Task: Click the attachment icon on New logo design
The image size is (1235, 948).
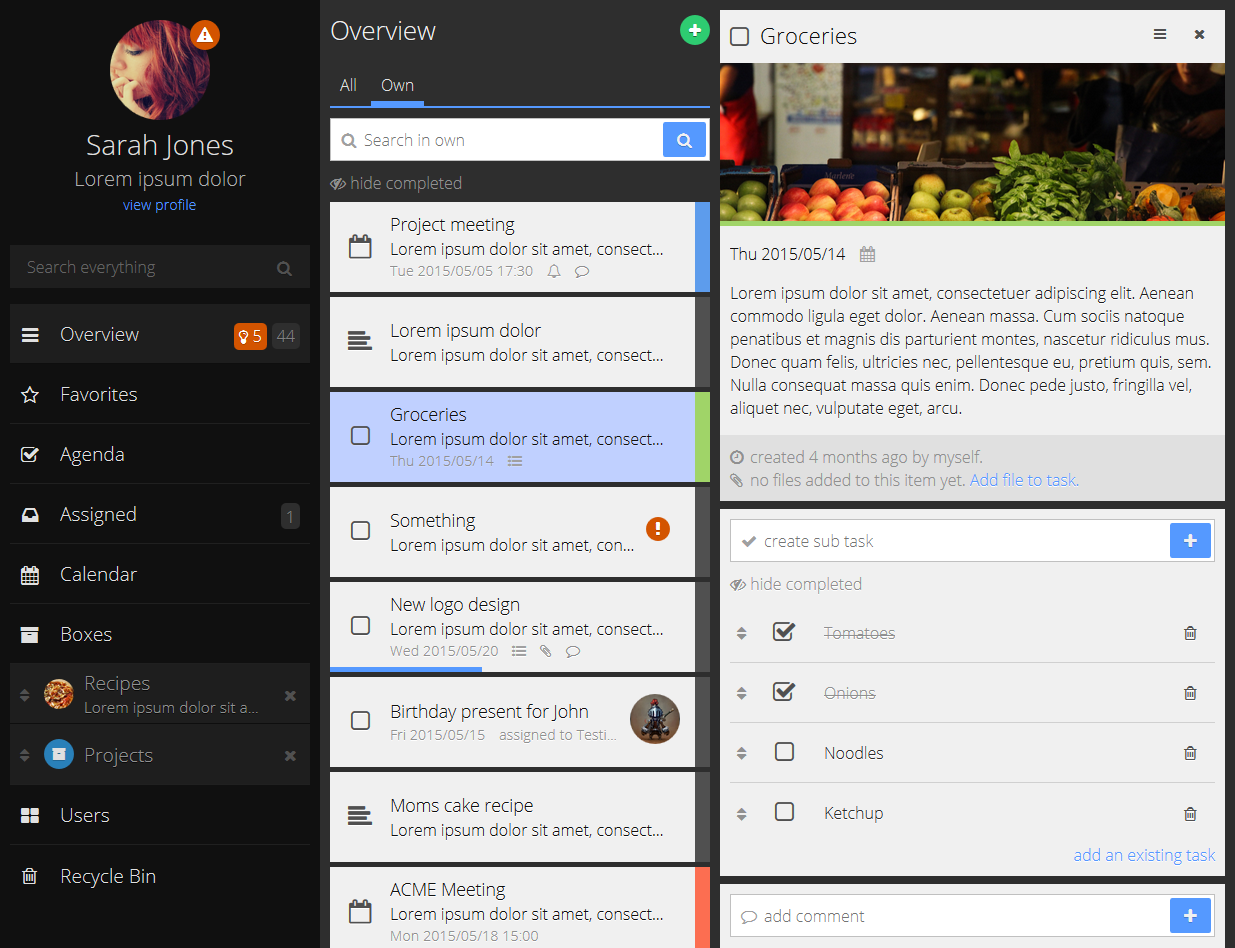Action: (x=545, y=651)
